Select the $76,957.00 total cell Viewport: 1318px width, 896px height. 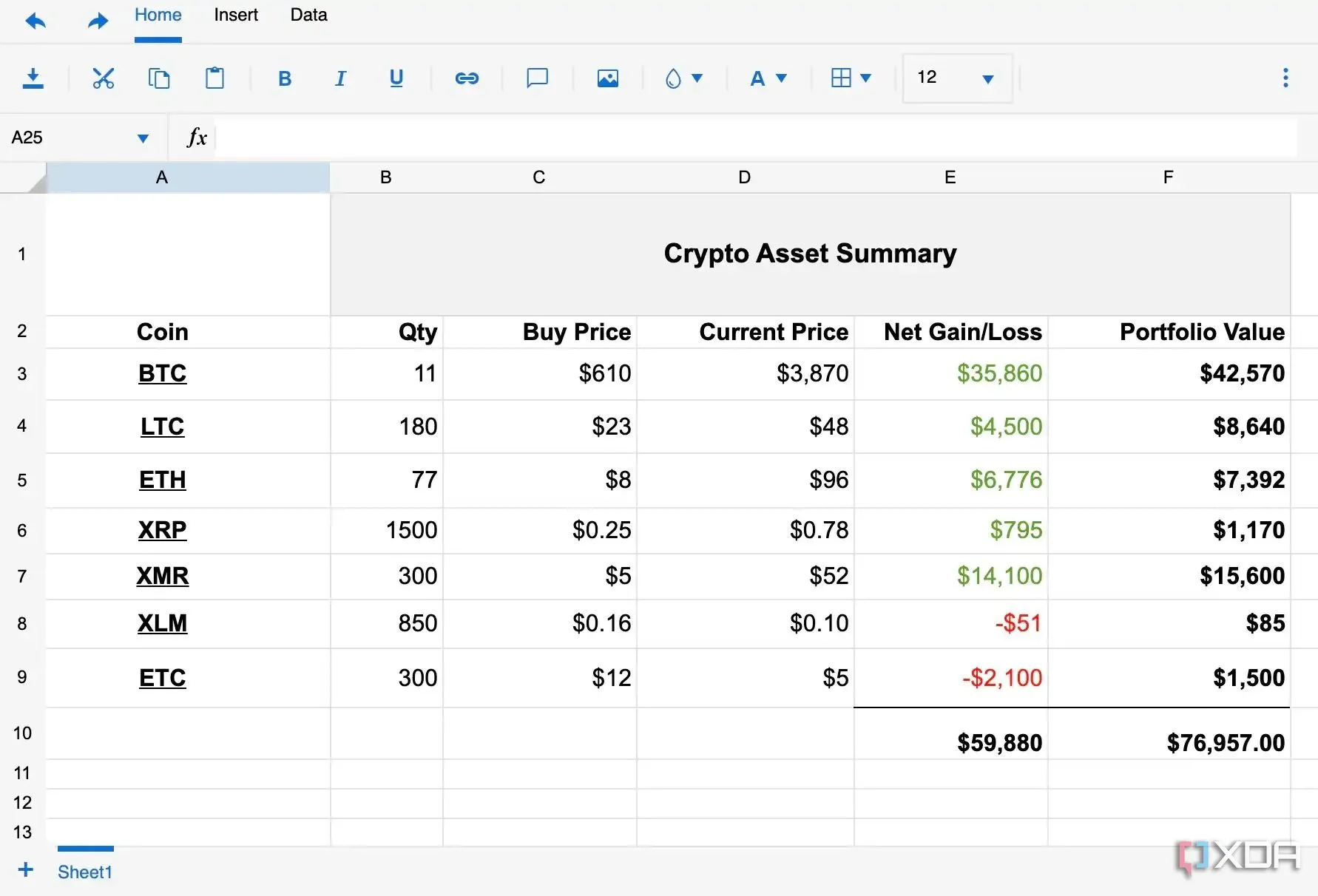coord(1169,734)
